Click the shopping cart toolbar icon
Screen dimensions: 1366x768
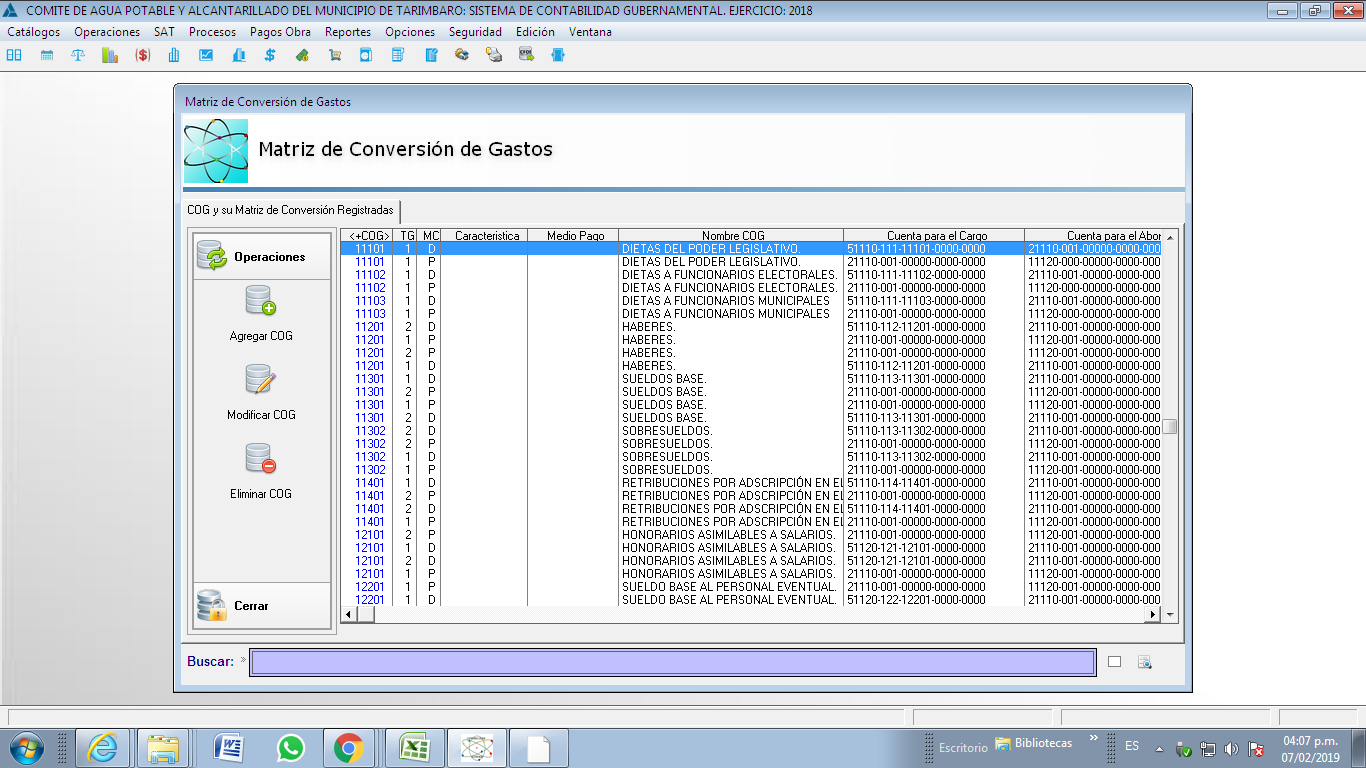[334, 56]
